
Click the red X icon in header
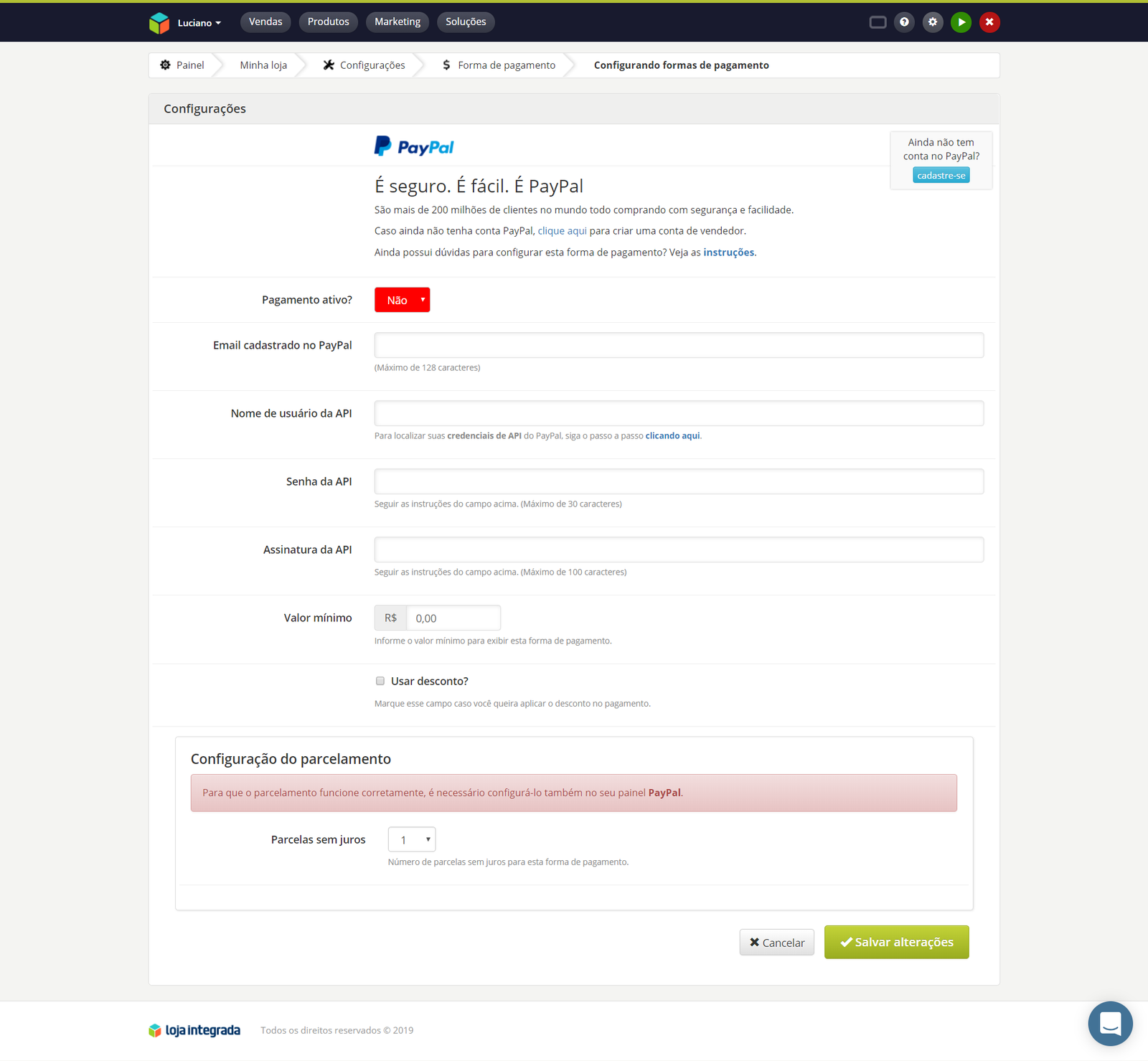tap(989, 22)
